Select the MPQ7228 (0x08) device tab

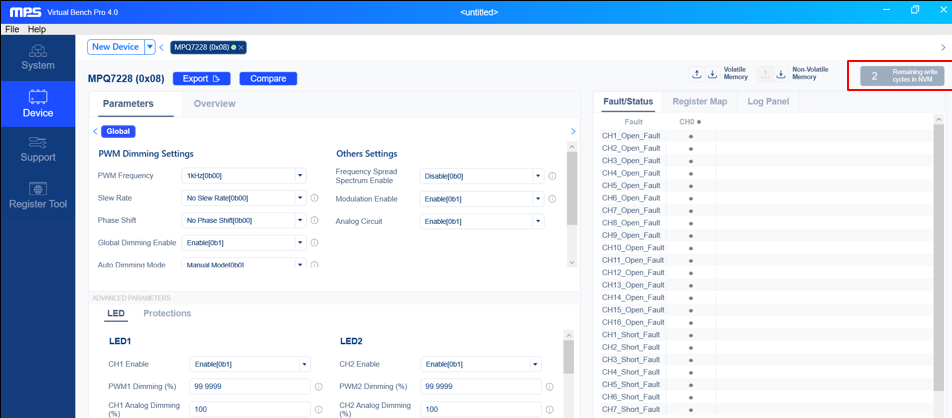(208, 47)
